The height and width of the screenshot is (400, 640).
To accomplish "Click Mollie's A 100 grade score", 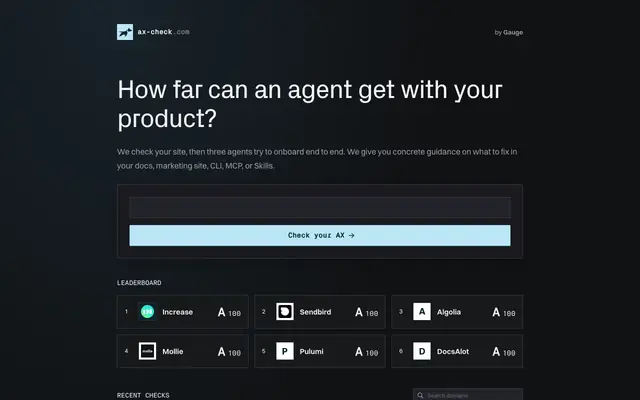I will coord(229,351).
